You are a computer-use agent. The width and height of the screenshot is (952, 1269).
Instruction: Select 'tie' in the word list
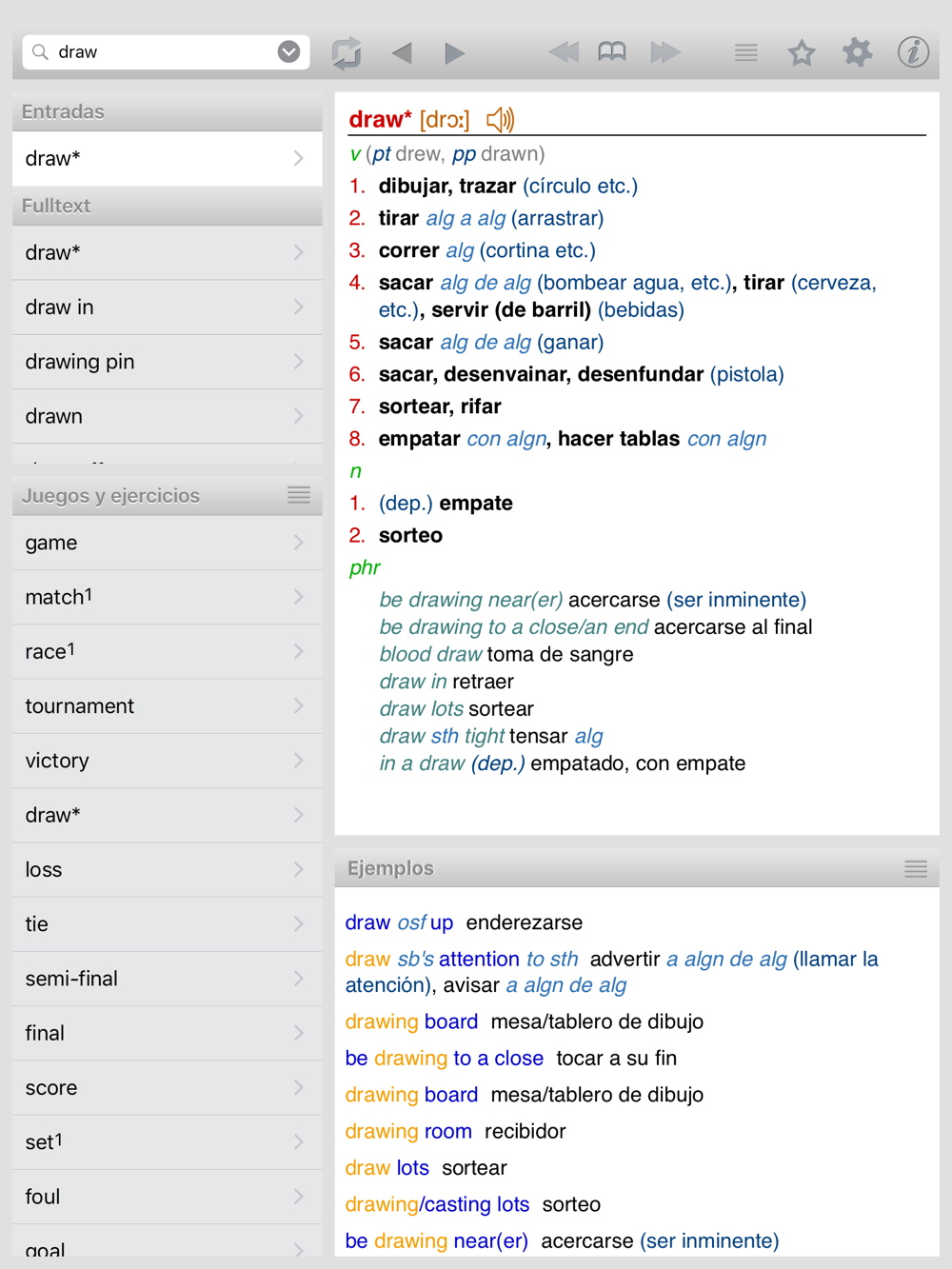(168, 923)
